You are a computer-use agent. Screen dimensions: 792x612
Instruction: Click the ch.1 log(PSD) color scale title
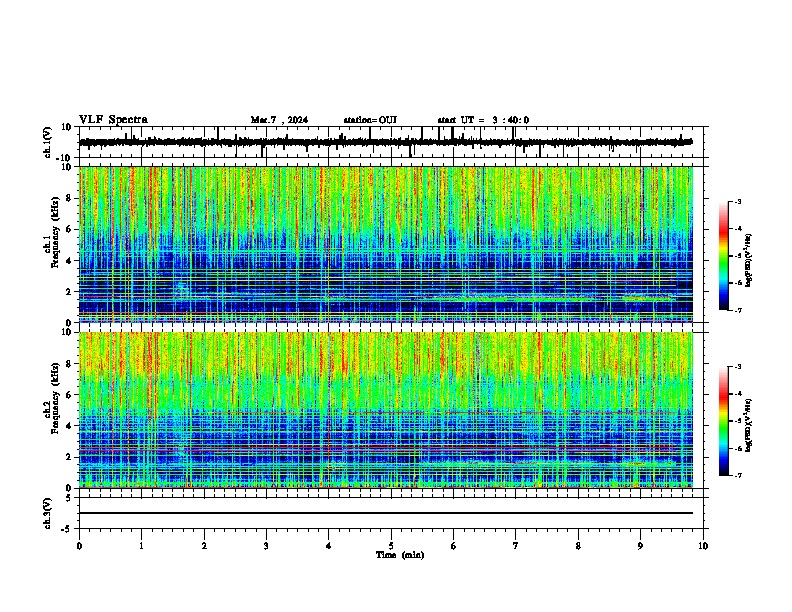point(749,260)
